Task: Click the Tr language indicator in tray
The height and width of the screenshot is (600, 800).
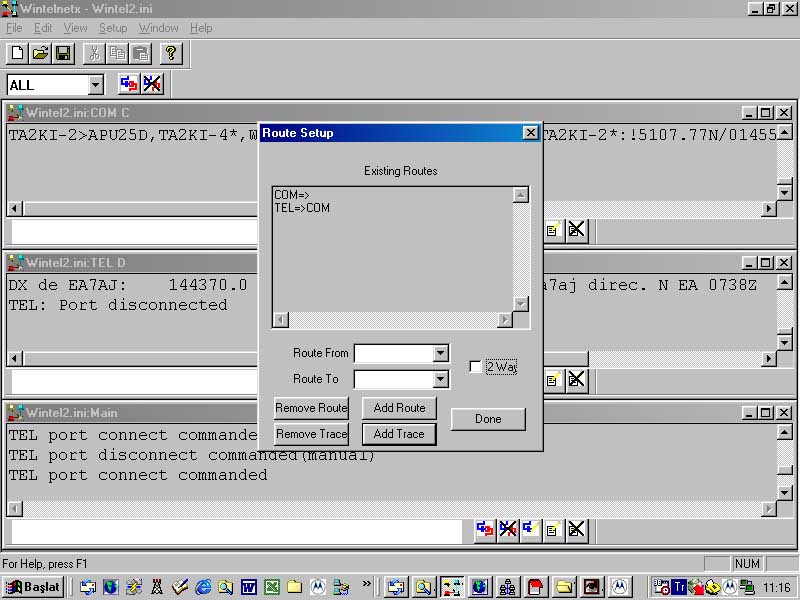Action: [679, 587]
